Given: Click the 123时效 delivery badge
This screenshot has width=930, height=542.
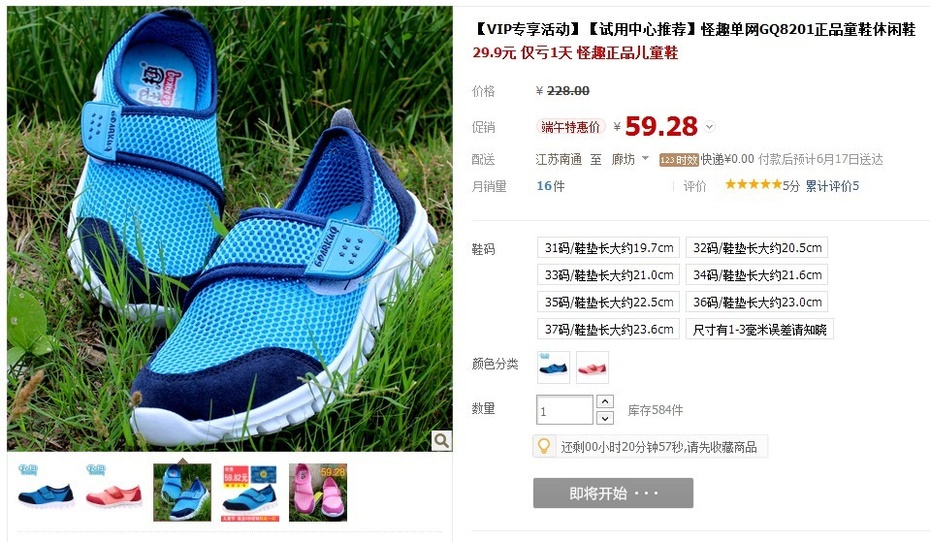Looking at the screenshot, I should 679,160.
